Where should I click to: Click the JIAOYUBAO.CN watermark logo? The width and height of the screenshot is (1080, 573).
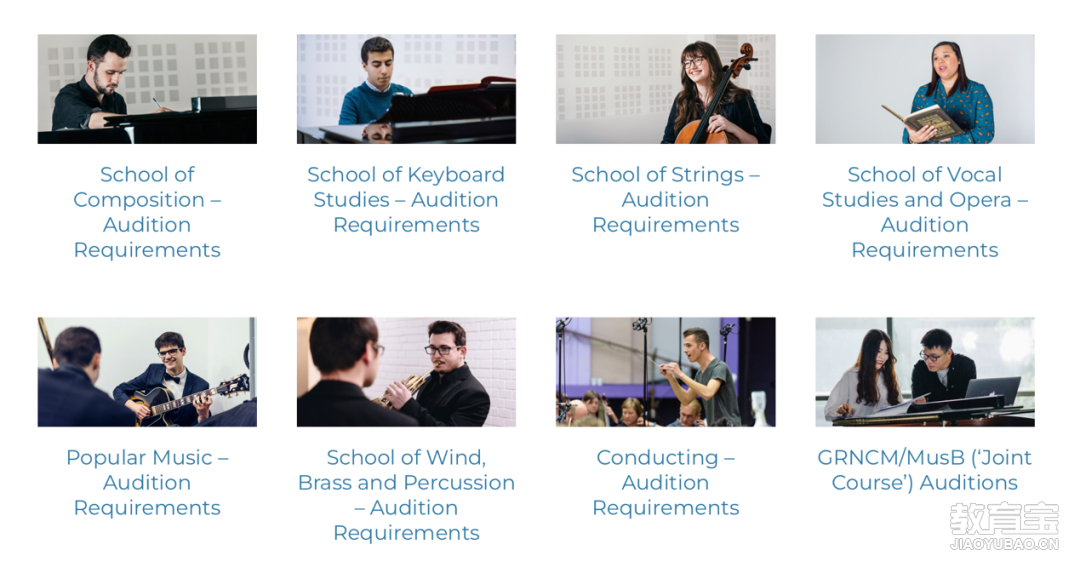click(x=1004, y=527)
